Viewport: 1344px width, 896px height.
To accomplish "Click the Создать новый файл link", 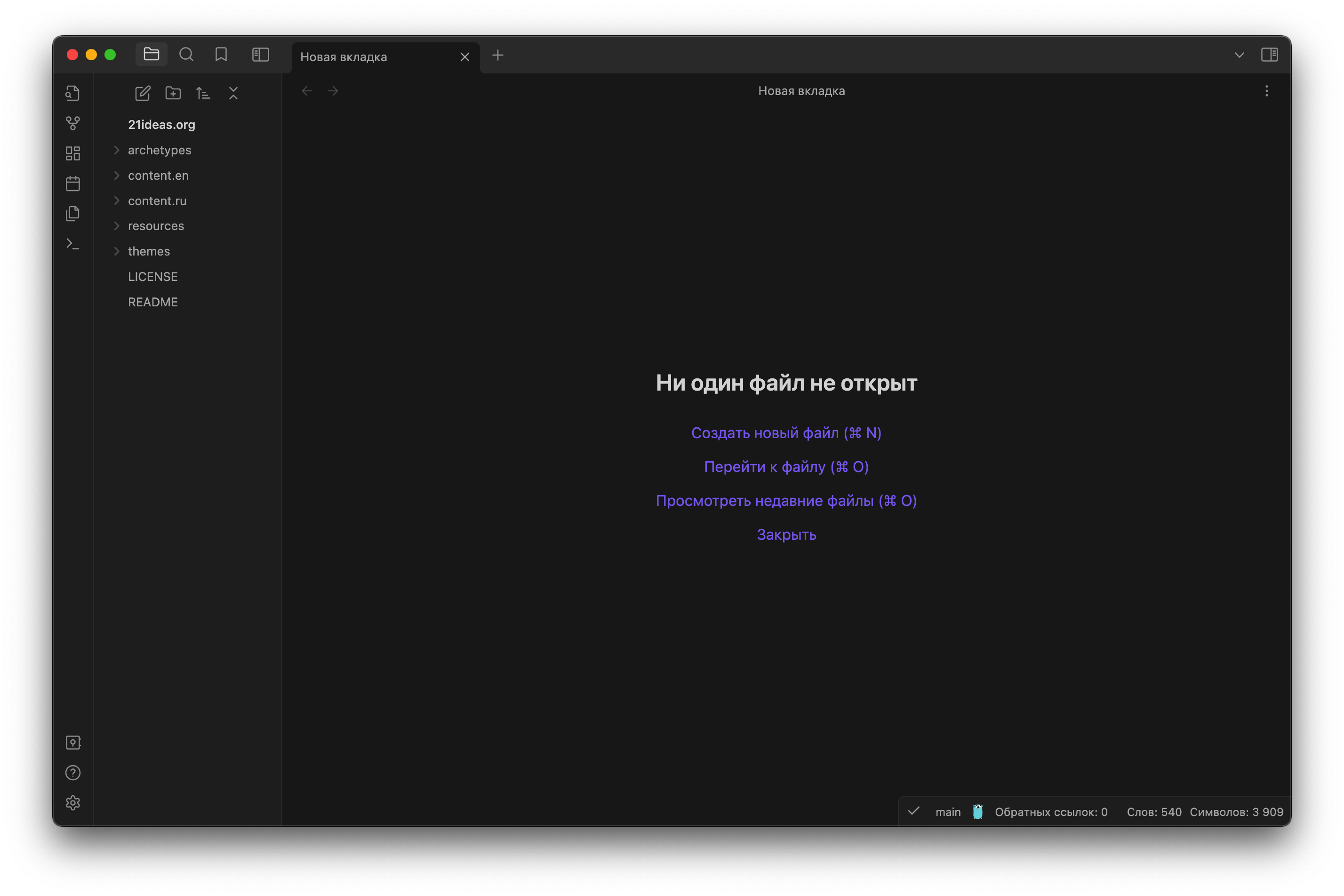I will pyautogui.click(x=786, y=433).
